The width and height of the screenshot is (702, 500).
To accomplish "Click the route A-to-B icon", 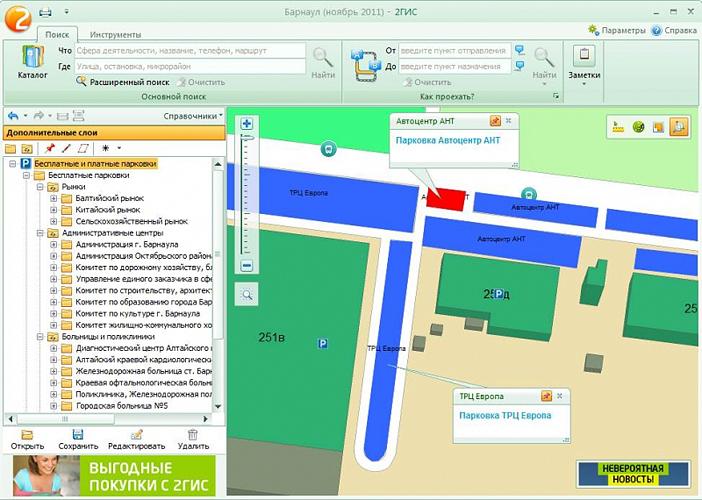I will pos(366,66).
